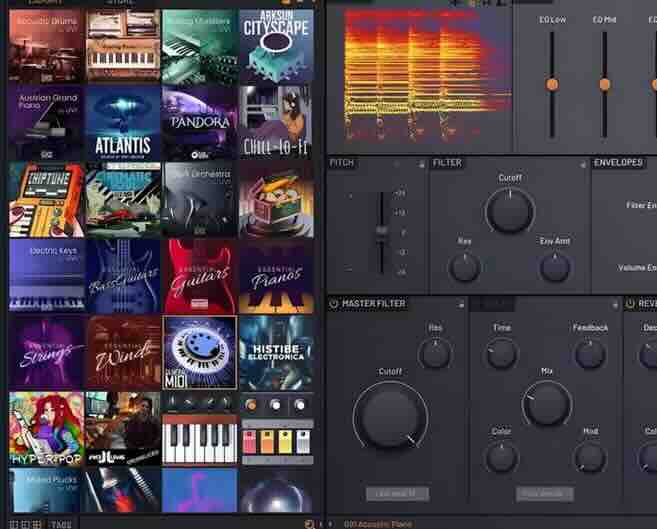Select the Chill Lo-Fi pack thumbnail
This screenshot has width=657, height=529.
click(276, 122)
